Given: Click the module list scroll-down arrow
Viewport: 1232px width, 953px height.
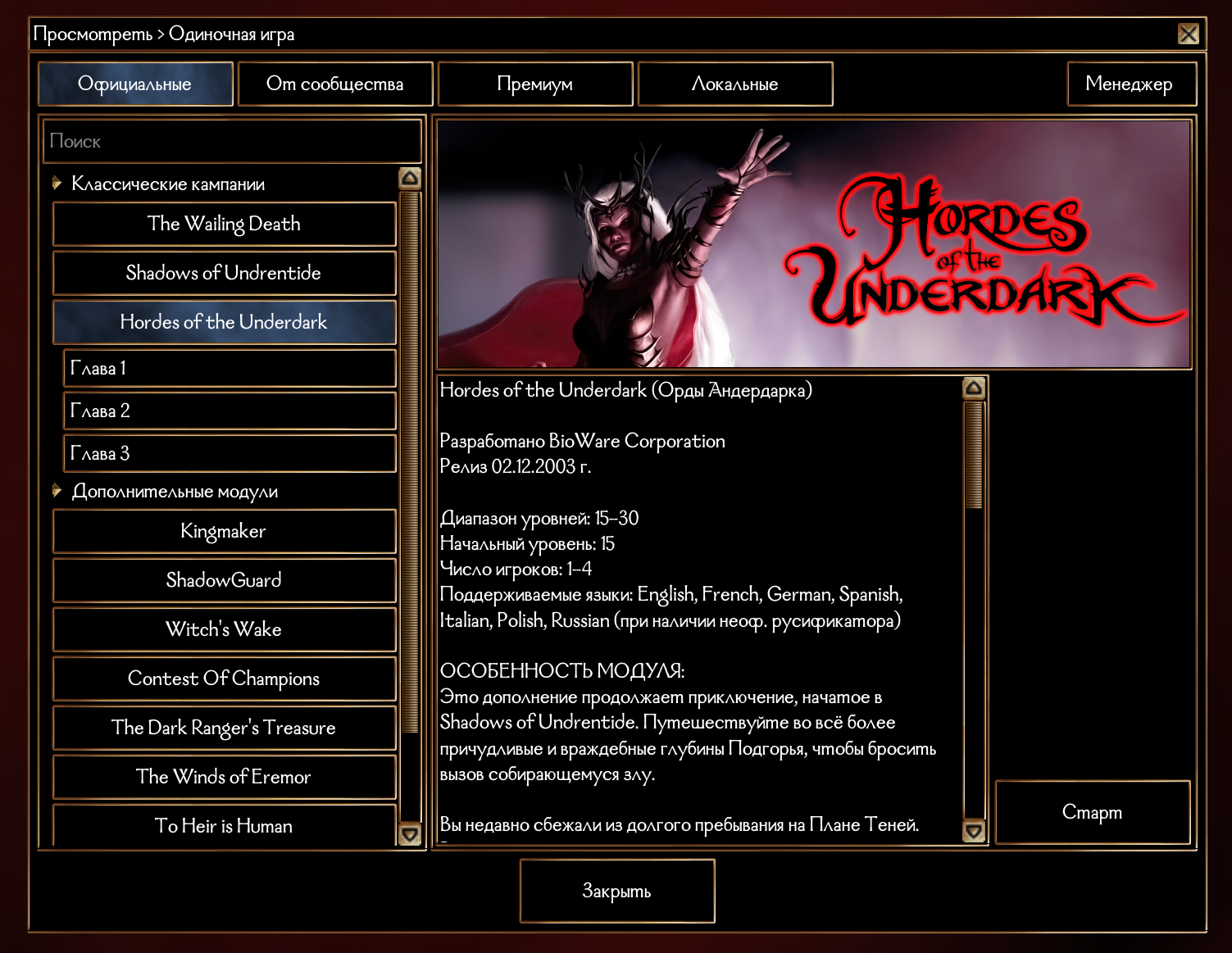Looking at the screenshot, I should click(410, 834).
